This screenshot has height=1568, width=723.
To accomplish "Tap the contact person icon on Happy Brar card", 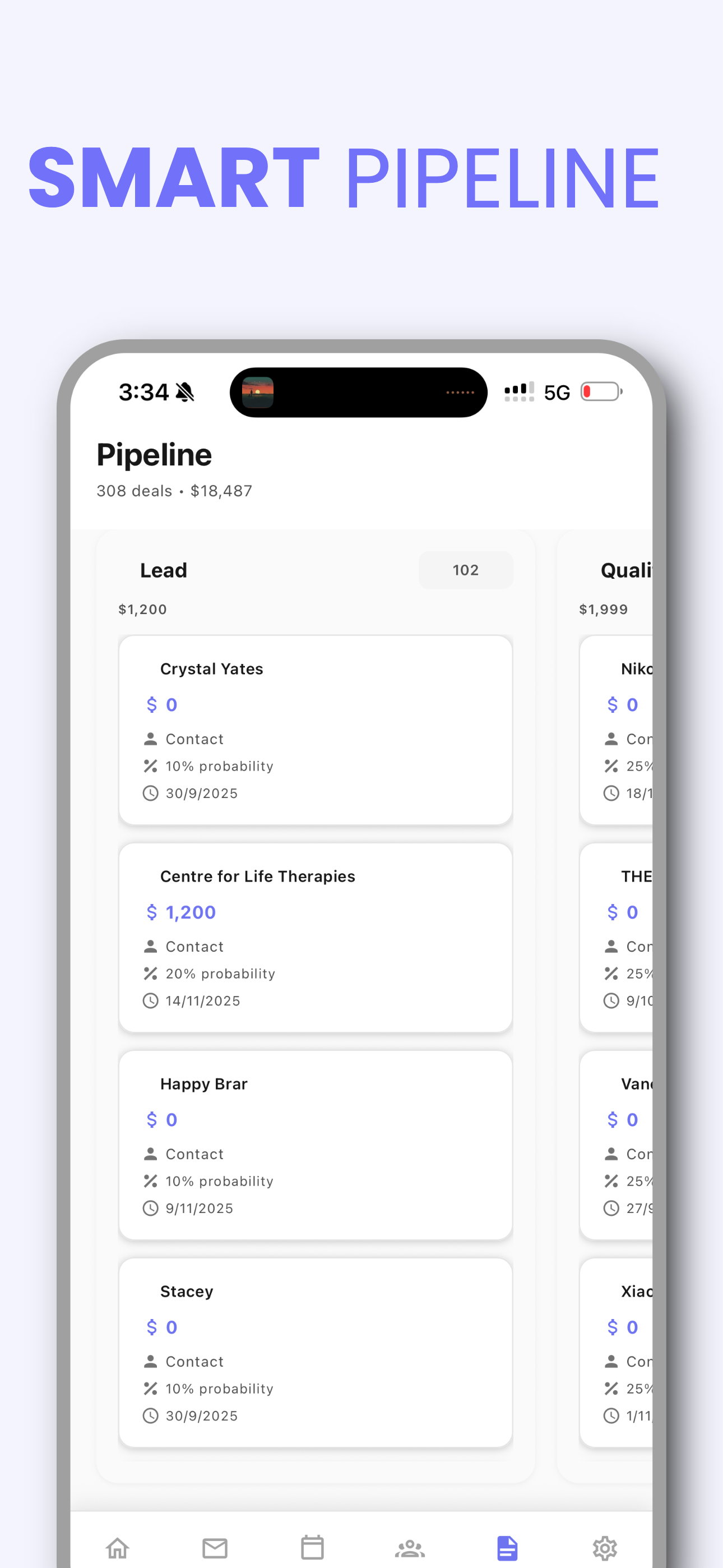I will pyautogui.click(x=150, y=1154).
